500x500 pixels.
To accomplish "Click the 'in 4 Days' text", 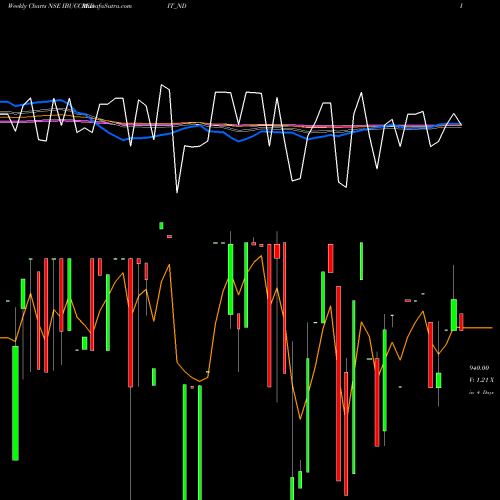I will point(481,392).
